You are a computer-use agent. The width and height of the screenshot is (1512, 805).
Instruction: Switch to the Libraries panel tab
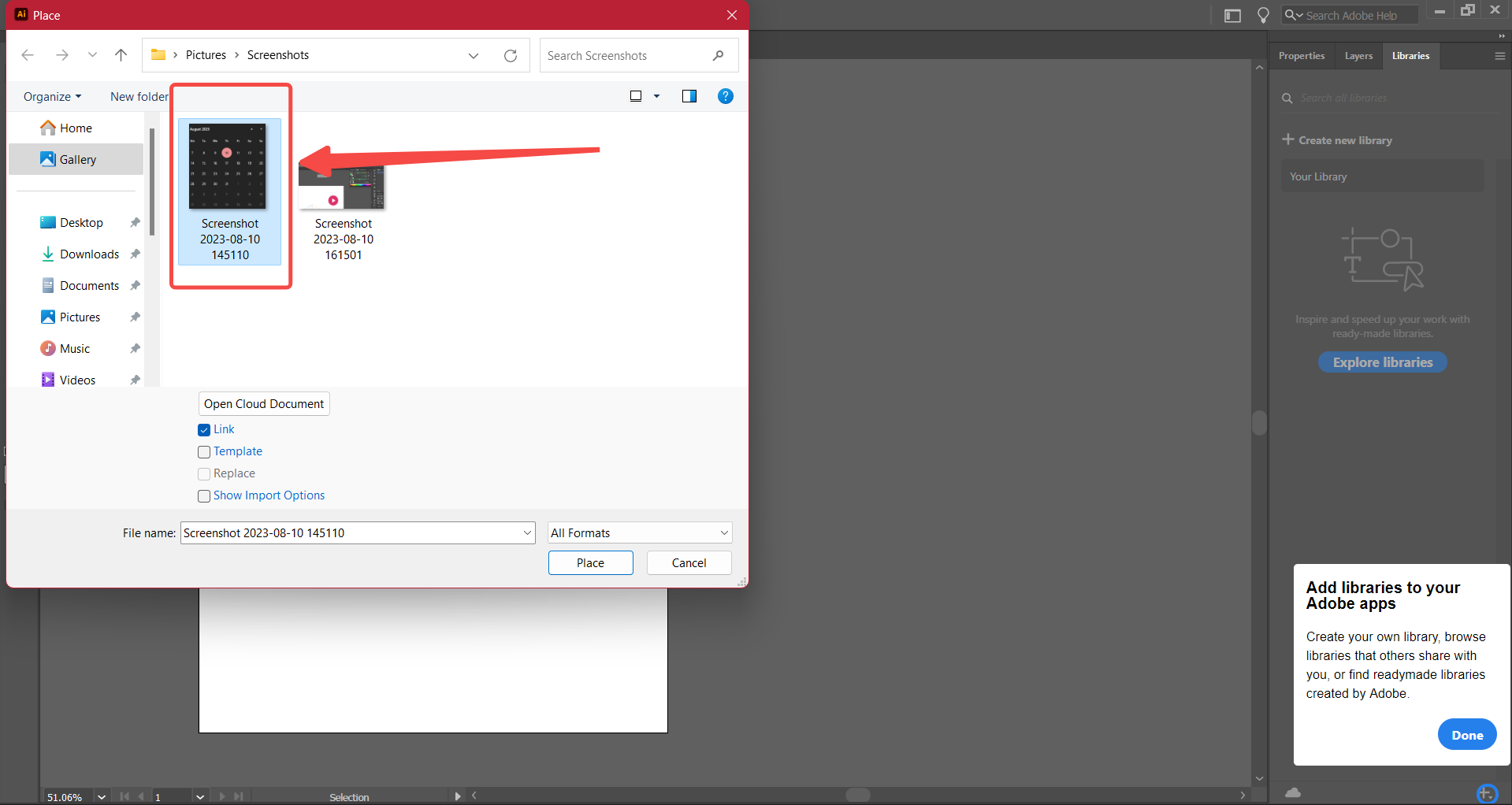click(1410, 56)
